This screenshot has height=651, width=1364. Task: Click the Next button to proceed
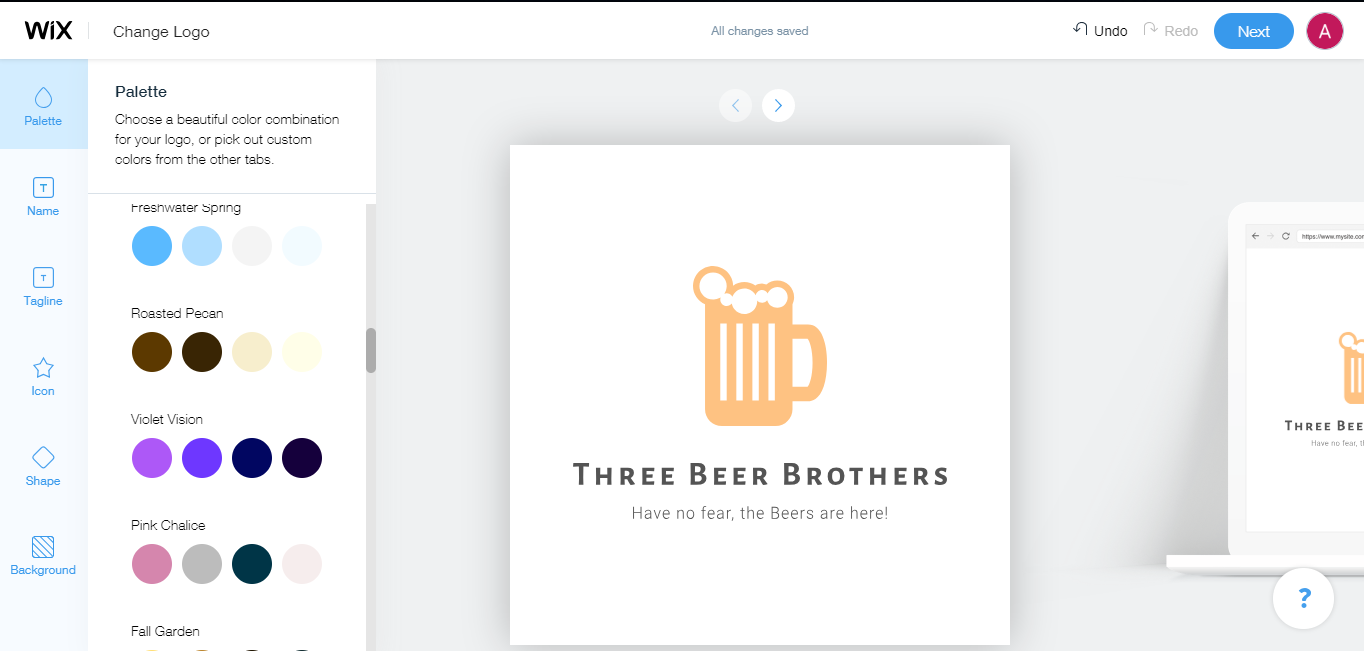pyautogui.click(x=1253, y=31)
